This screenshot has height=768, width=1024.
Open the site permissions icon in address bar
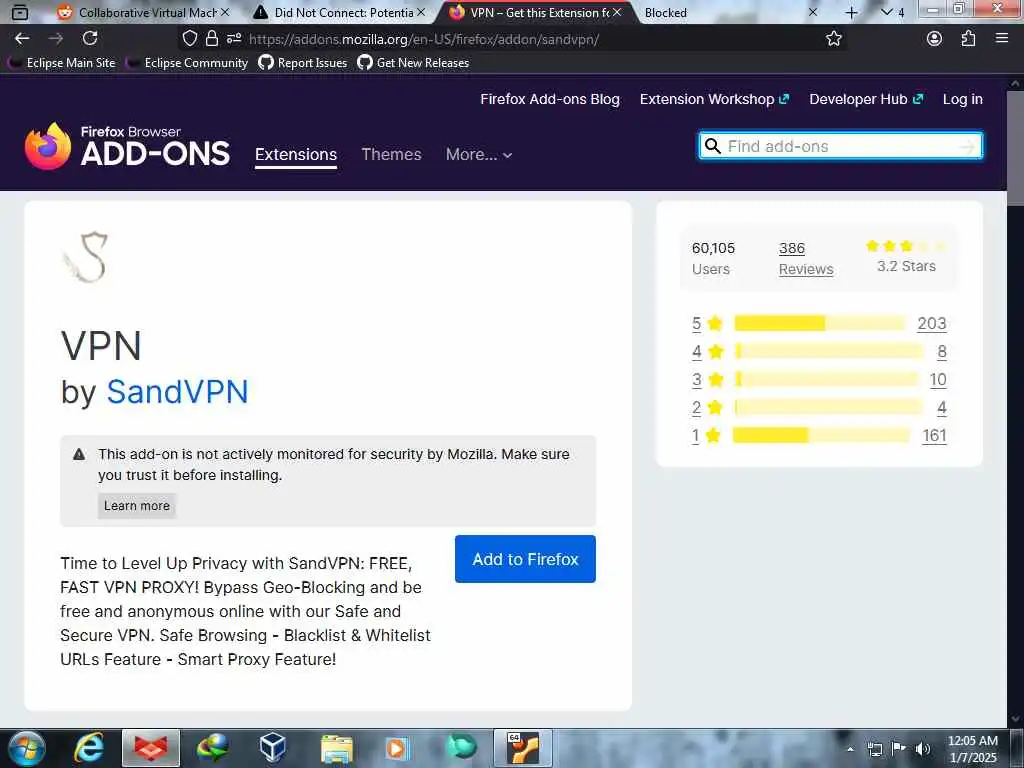[x=234, y=39]
